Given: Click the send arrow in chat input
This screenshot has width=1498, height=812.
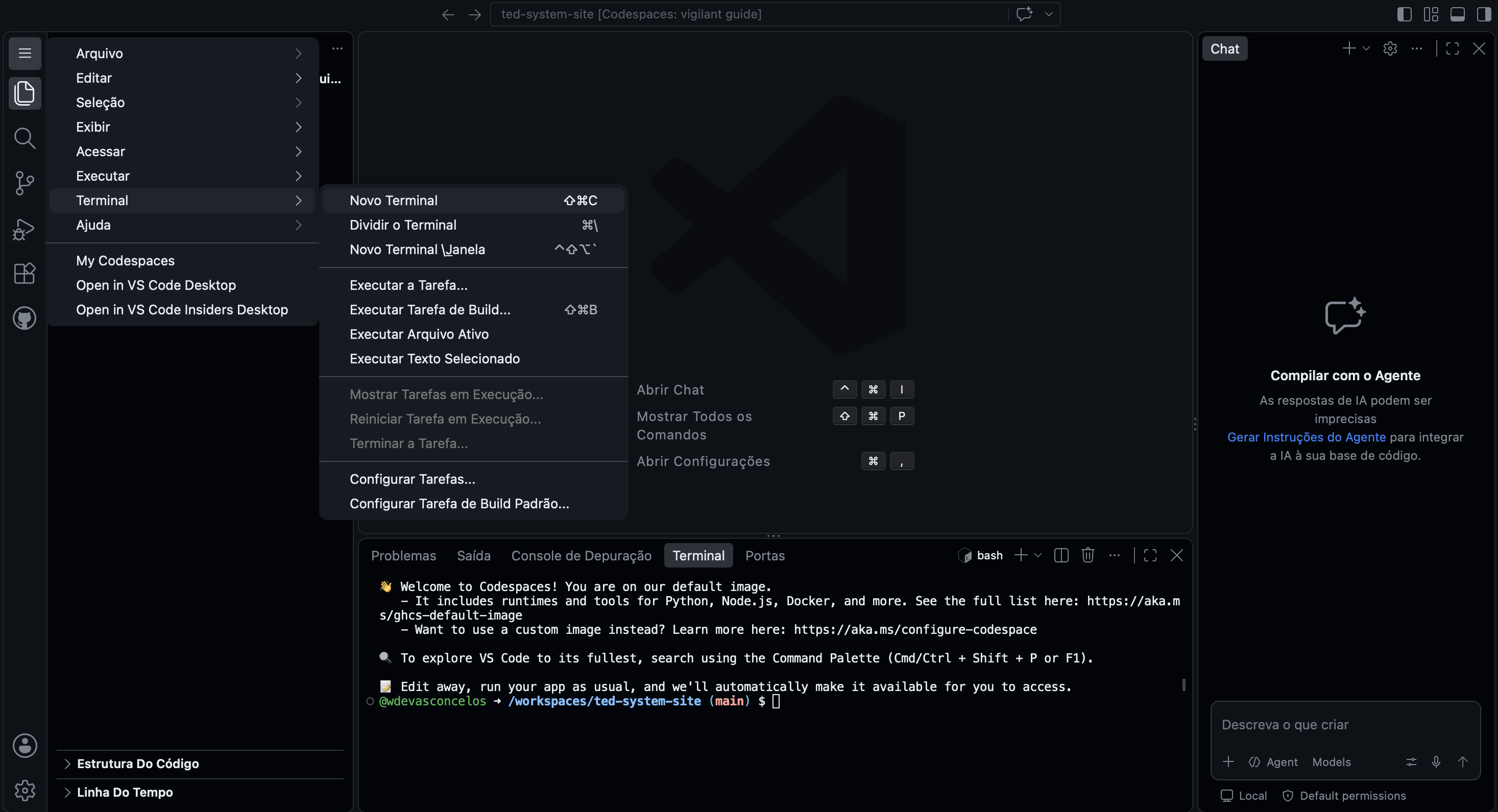Looking at the screenshot, I should pyautogui.click(x=1463, y=762).
